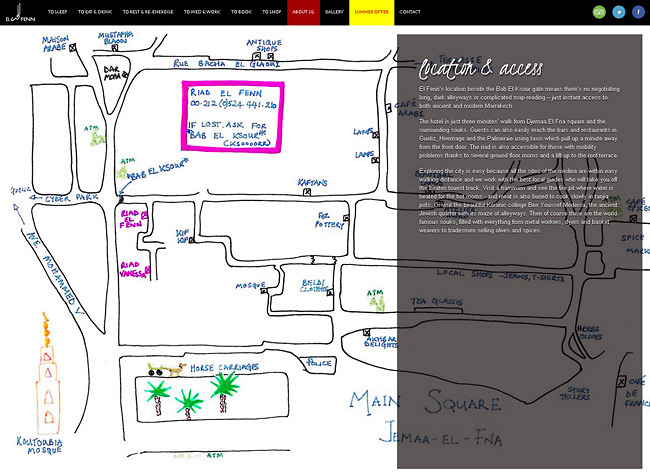Open the To Eat & Drink menu
Image resolution: width=650 pixels, height=472 pixels.
(95, 12)
